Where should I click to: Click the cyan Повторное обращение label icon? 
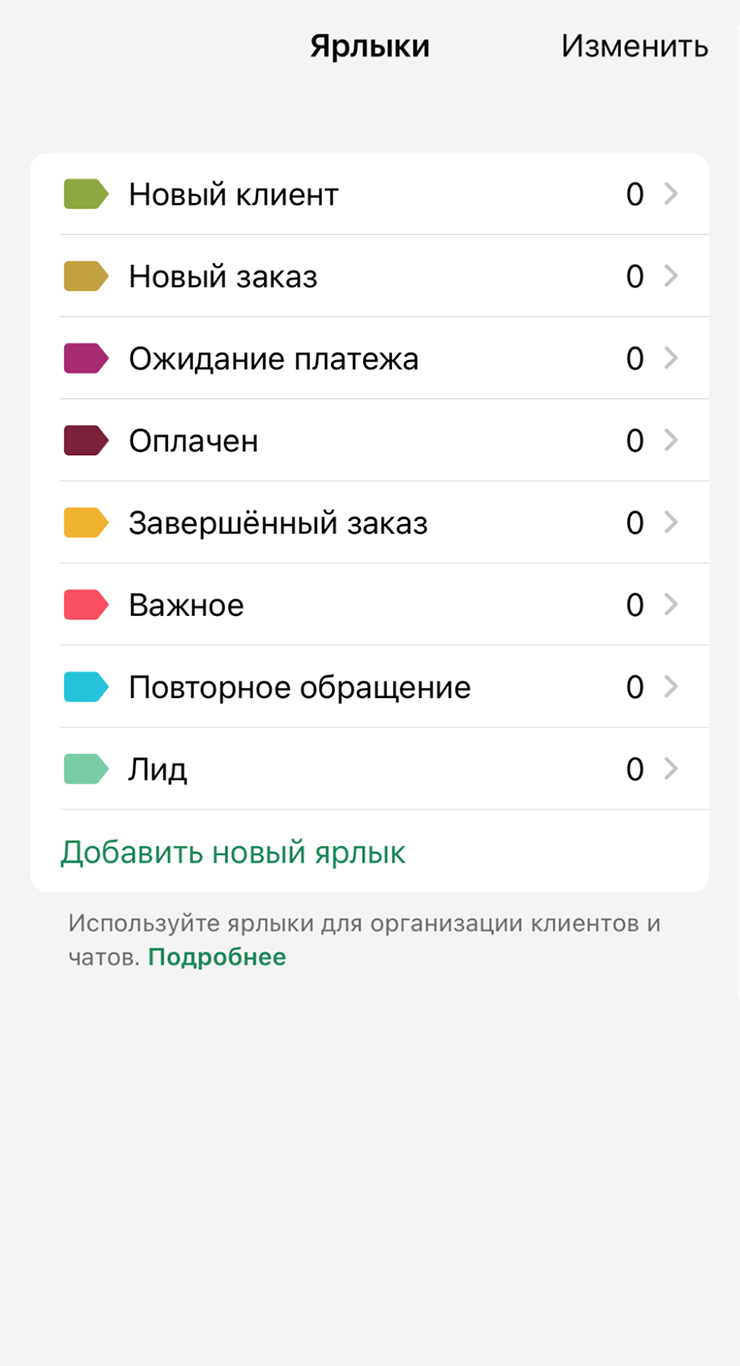pyautogui.click(x=86, y=687)
